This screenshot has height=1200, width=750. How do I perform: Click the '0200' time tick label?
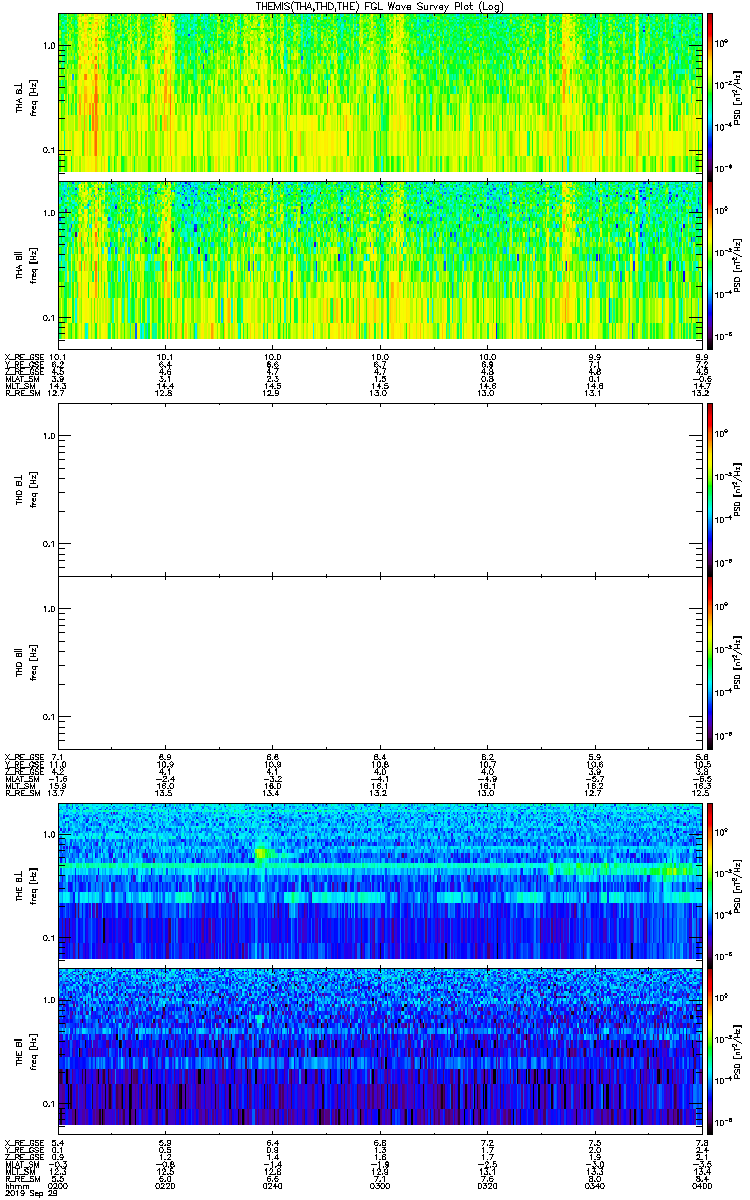point(59,1186)
